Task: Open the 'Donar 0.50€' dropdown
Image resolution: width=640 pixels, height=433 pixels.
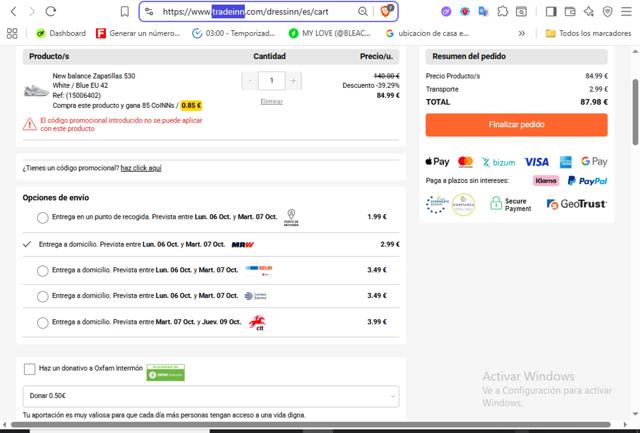Action: [211, 396]
